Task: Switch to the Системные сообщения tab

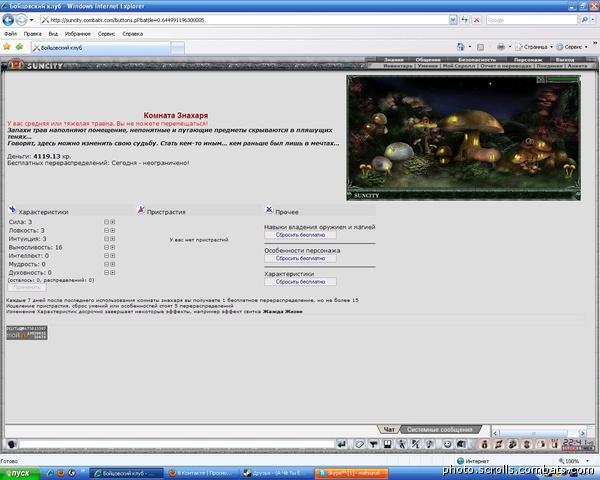Action: click(x=439, y=429)
